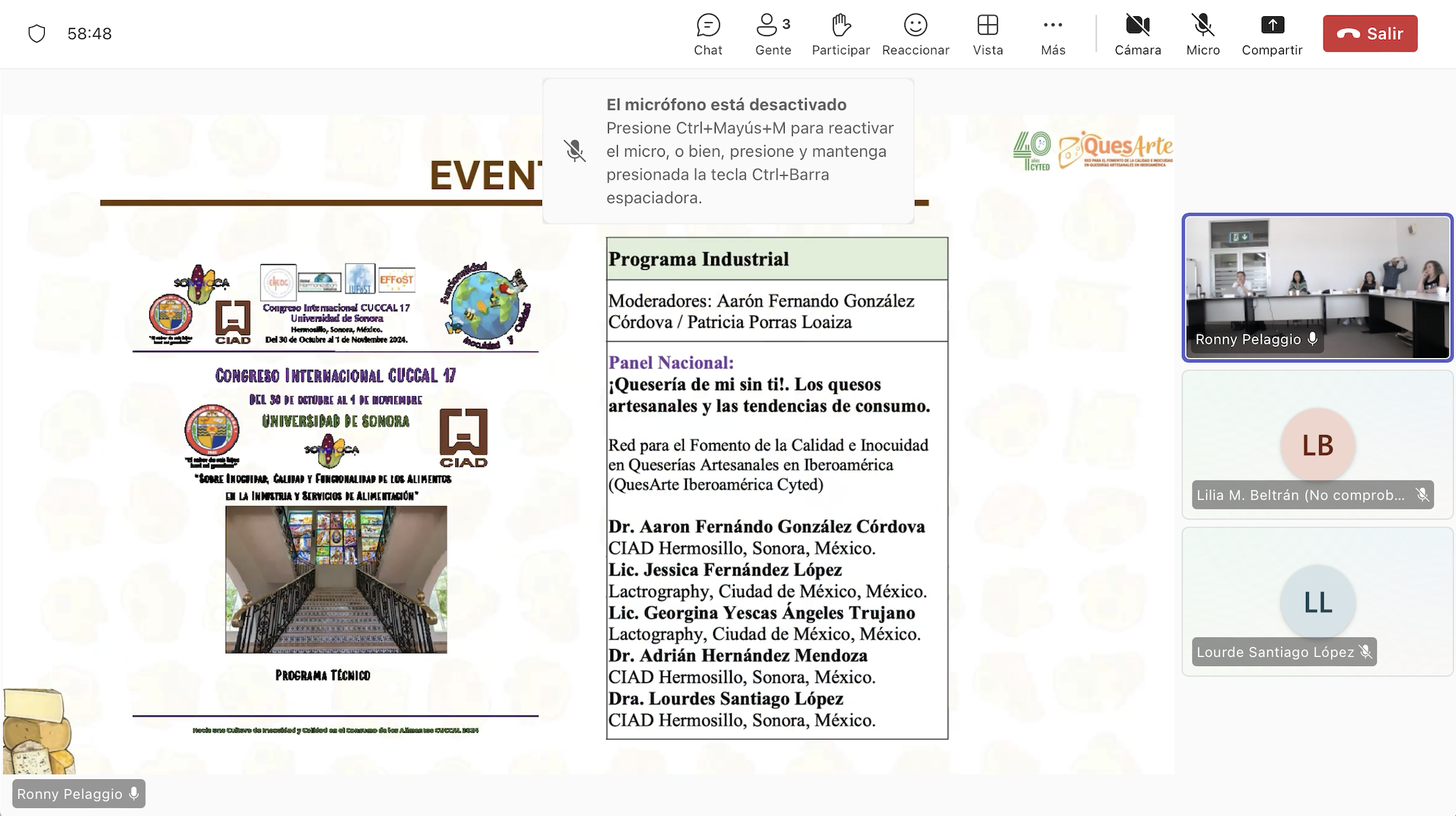This screenshot has height=816, width=1456.
Task: Click the muted mic icon in meeting notification
Action: pos(576,151)
